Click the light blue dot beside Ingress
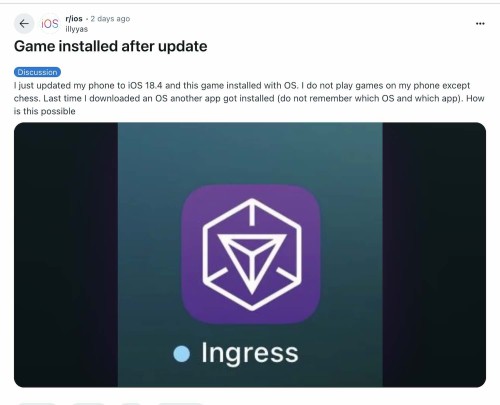The image size is (500, 405). point(182,354)
